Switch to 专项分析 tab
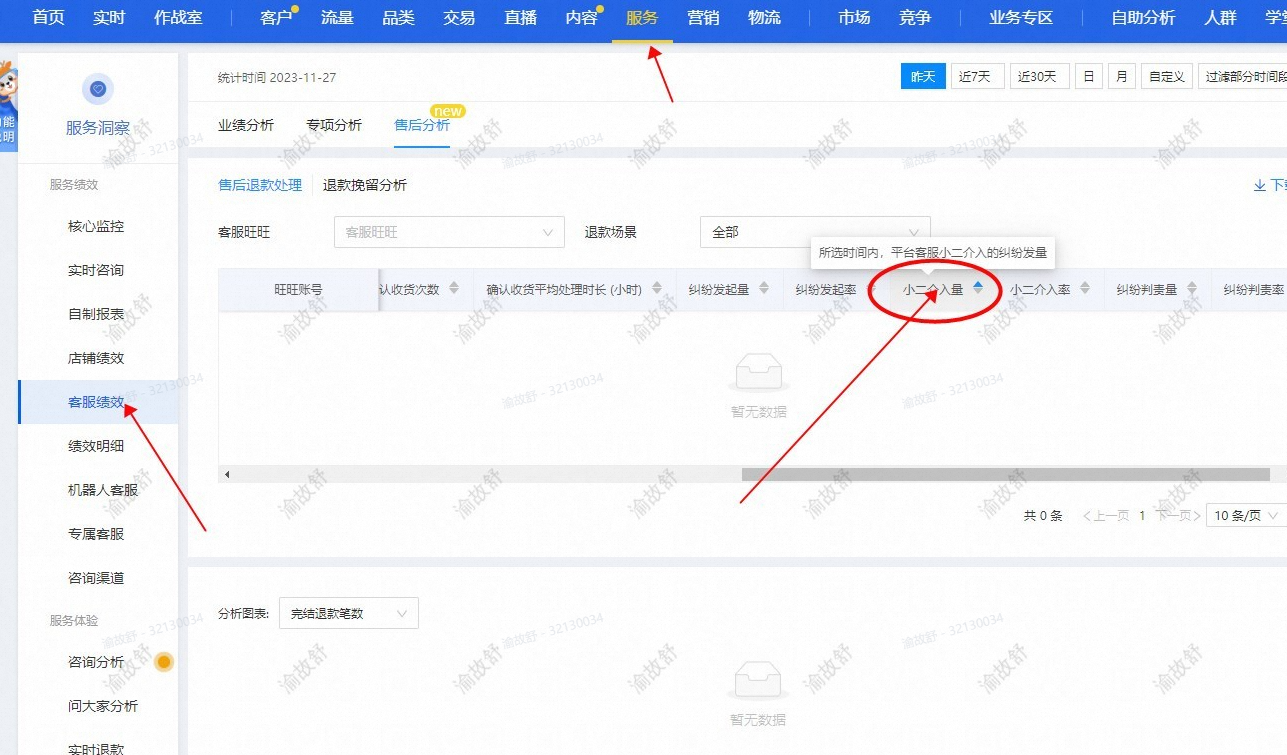1287x755 pixels. 334,125
